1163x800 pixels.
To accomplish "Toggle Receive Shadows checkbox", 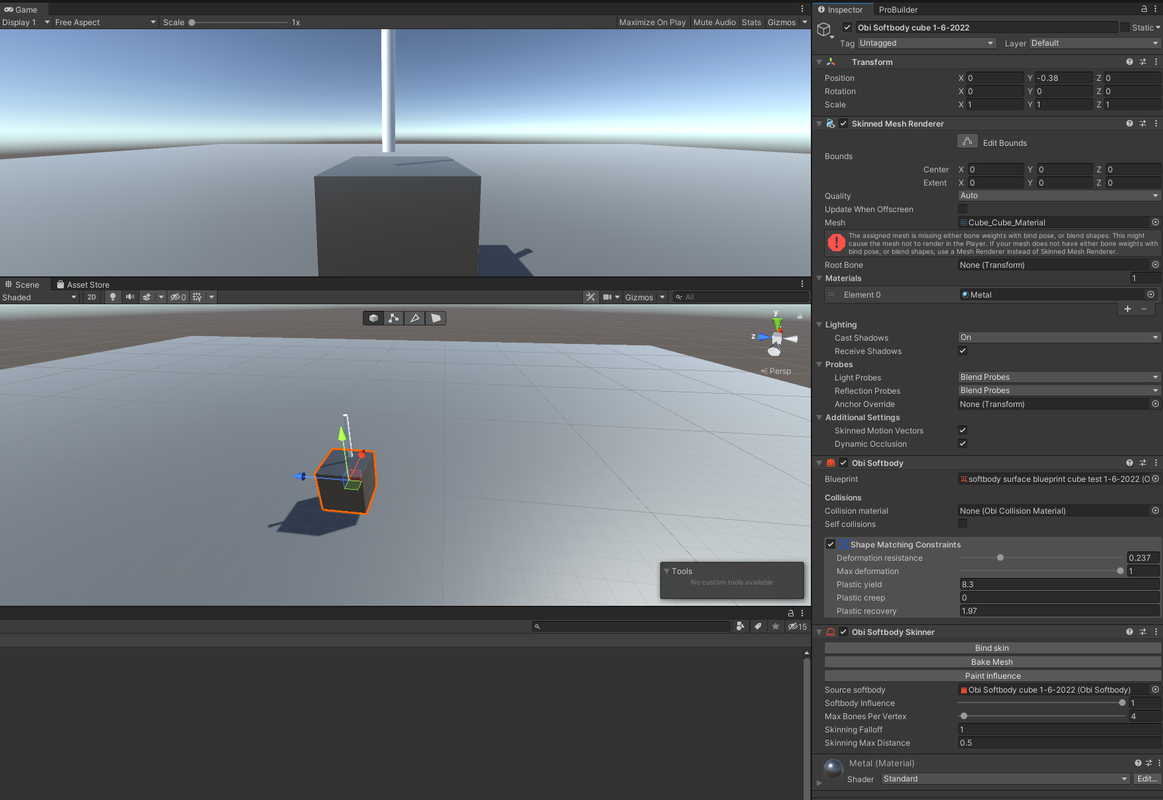I will tap(963, 351).
